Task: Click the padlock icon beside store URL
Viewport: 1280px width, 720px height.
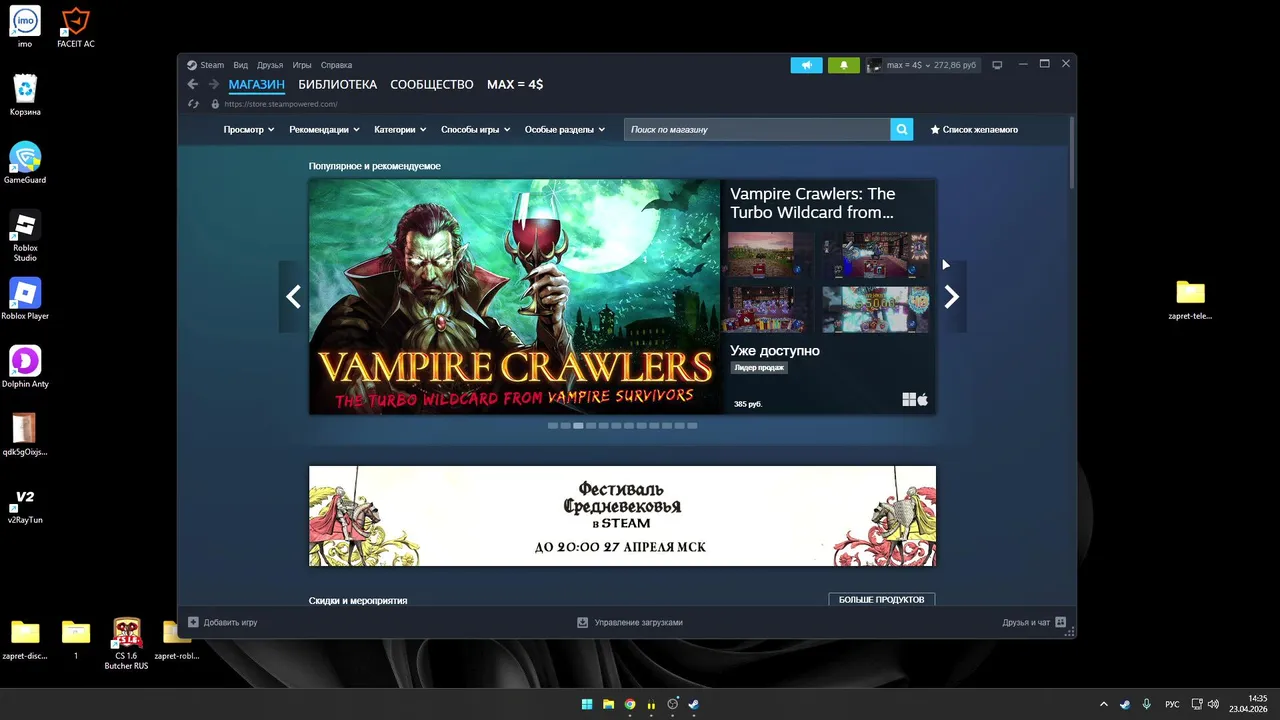Action: point(214,104)
